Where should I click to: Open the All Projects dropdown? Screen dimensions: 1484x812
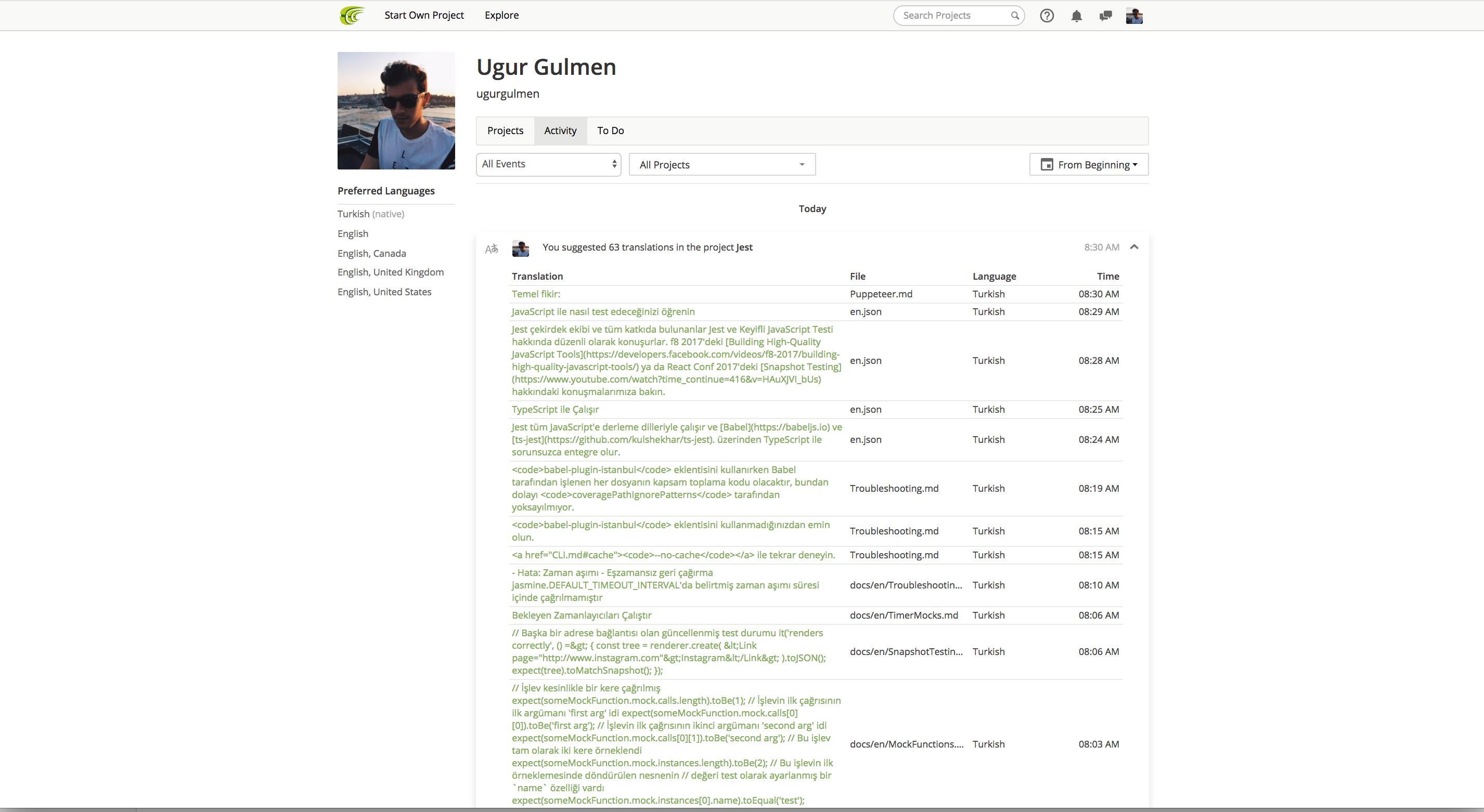(722, 165)
